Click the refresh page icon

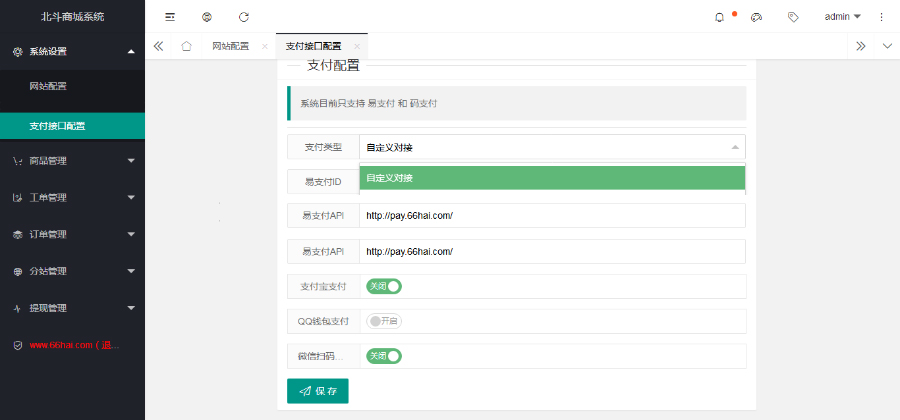tap(244, 17)
